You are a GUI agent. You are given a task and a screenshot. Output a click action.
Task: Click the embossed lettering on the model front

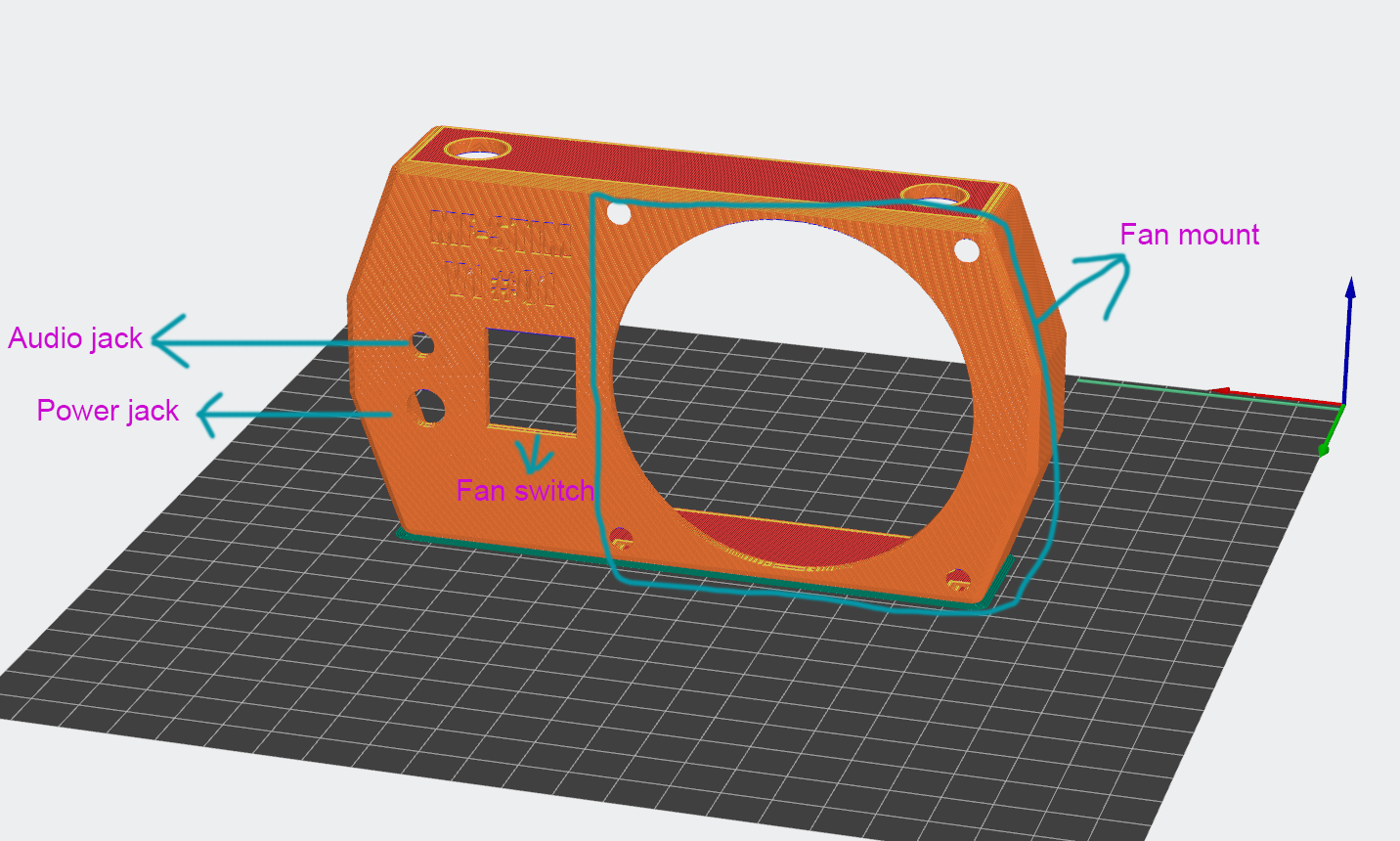(x=502, y=257)
